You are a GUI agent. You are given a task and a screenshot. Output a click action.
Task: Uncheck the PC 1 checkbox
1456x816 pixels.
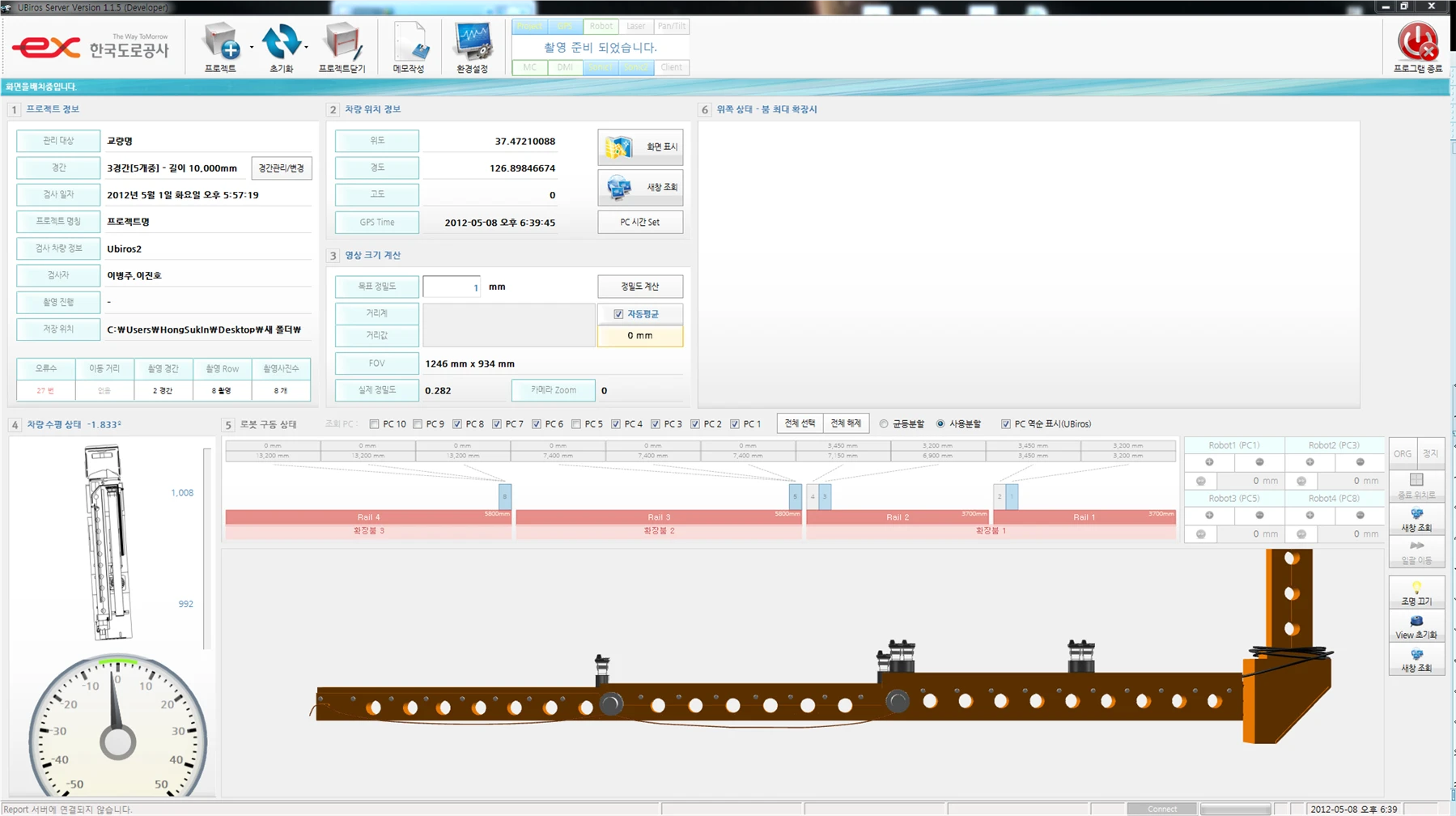735,424
